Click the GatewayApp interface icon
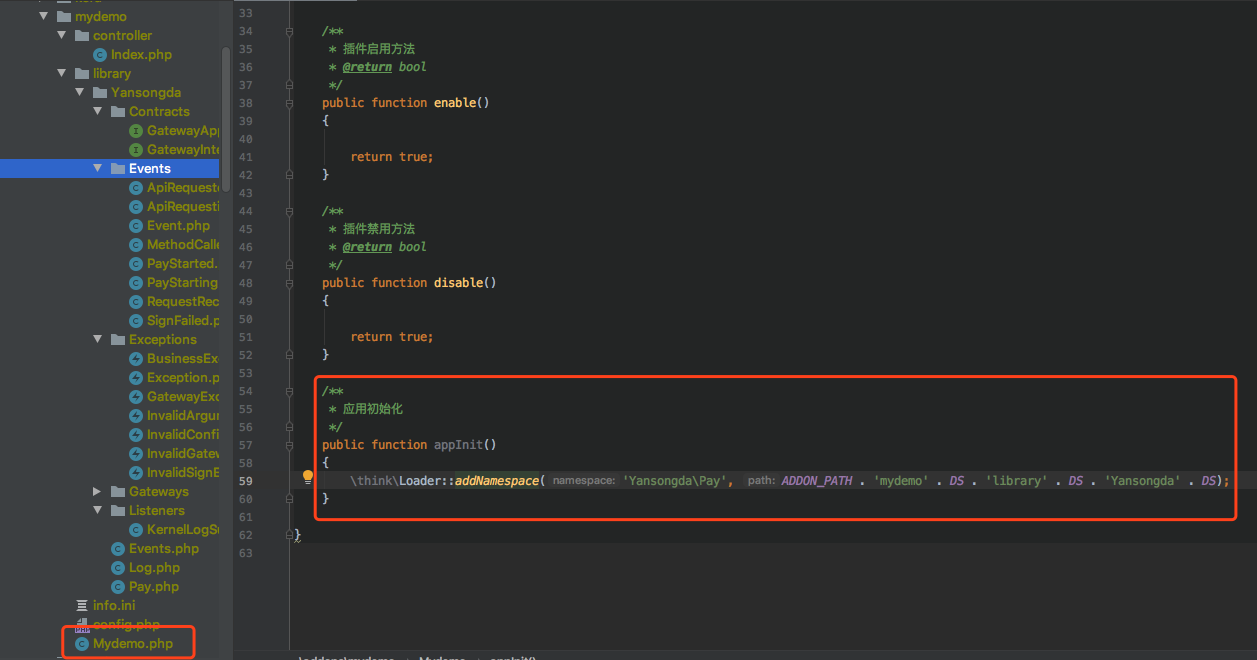The width and height of the screenshot is (1257, 660). tap(136, 131)
